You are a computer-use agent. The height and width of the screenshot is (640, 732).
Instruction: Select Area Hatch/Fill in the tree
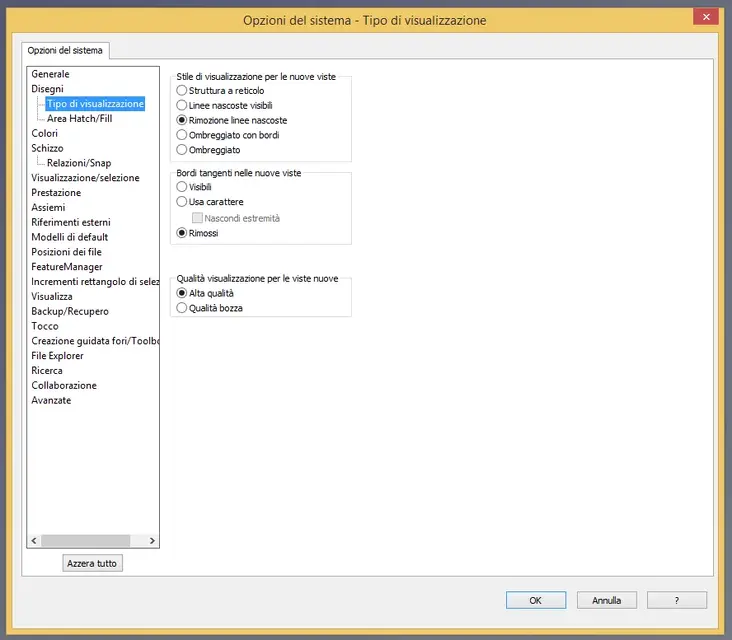tap(80, 118)
